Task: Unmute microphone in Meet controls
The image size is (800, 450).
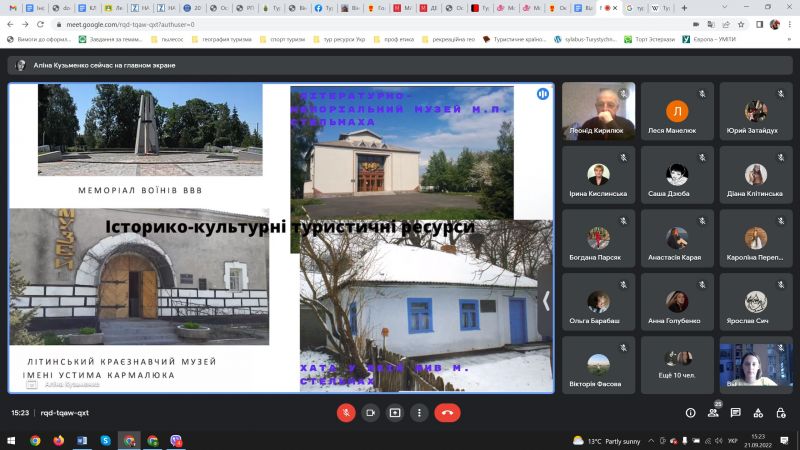Action: [x=346, y=413]
